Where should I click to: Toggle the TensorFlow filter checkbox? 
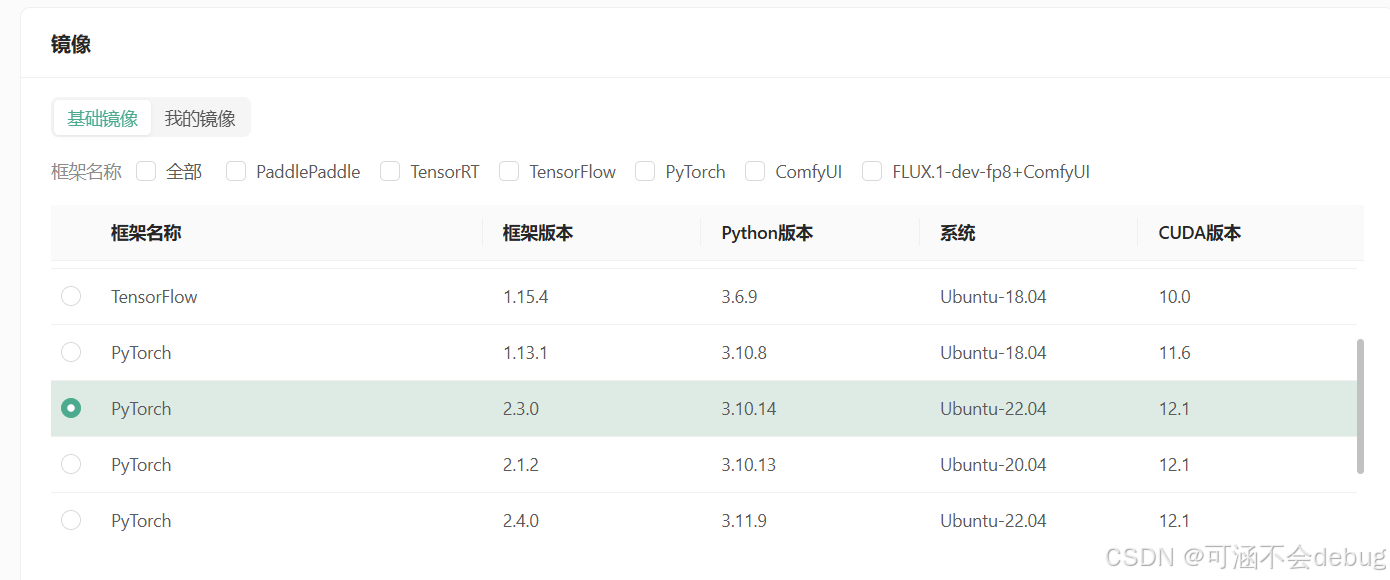pyautogui.click(x=509, y=171)
